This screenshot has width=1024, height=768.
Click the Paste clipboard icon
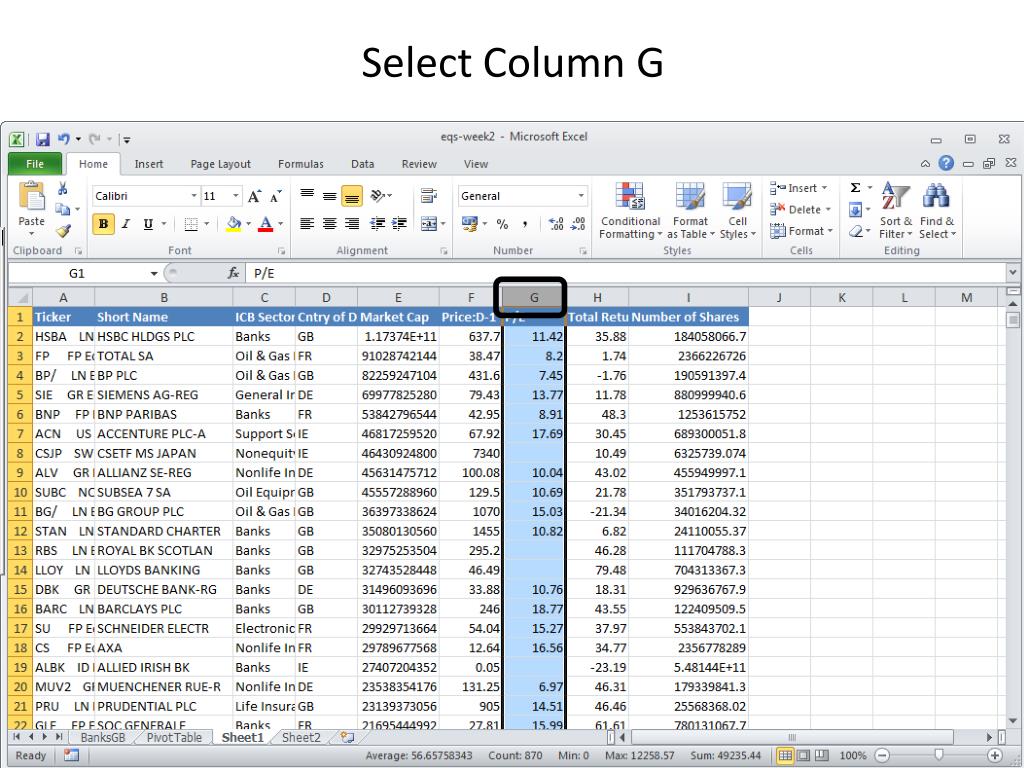[x=31, y=195]
